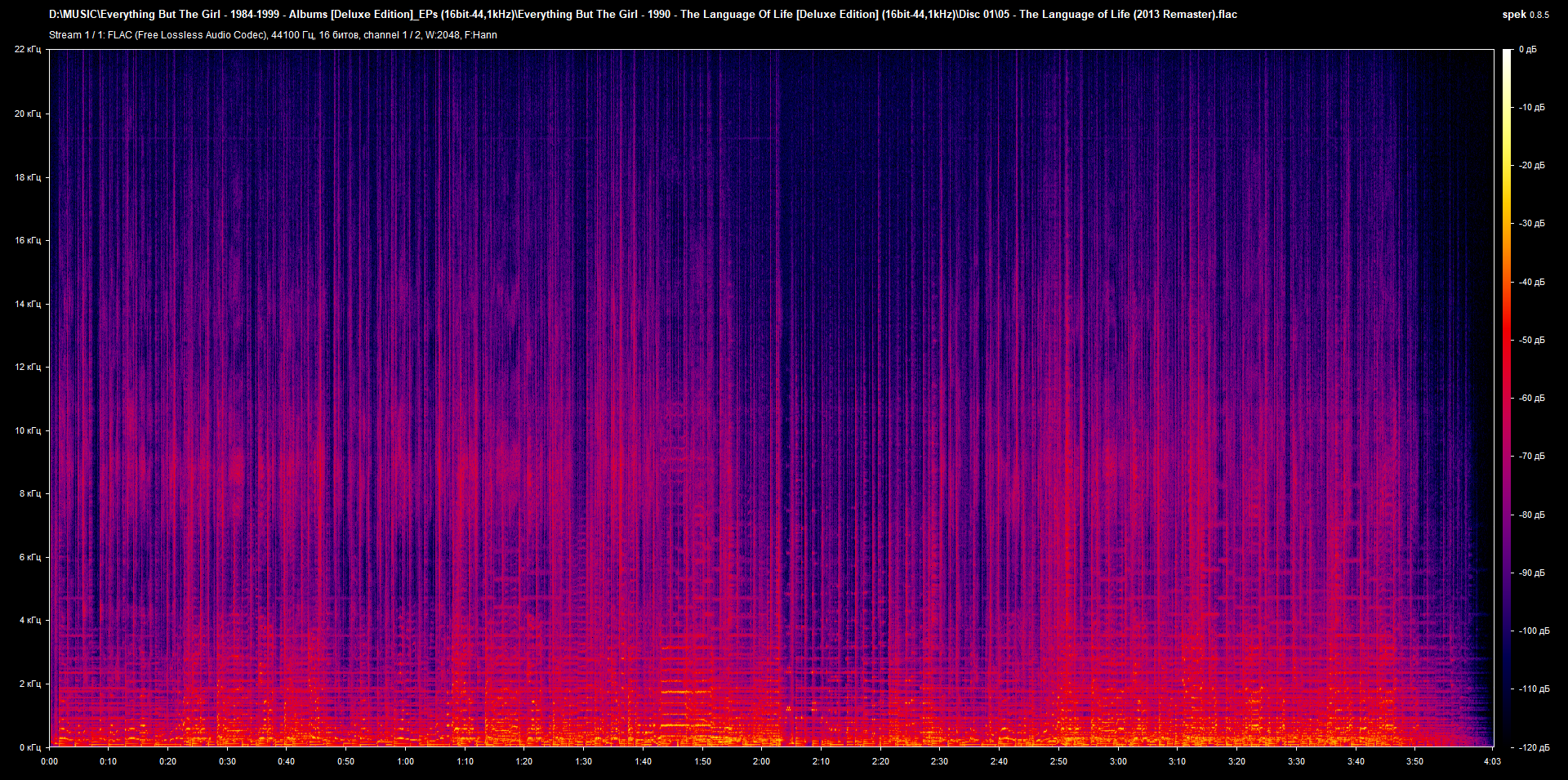1568x780 pixels.
Task: Click the '1:40' time axis label
Action: (x=644, y=761)
